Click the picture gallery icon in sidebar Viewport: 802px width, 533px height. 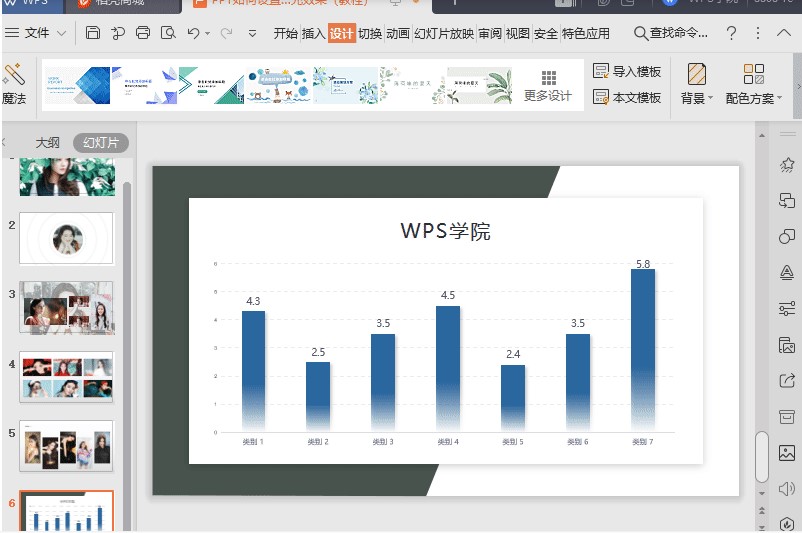787,345
